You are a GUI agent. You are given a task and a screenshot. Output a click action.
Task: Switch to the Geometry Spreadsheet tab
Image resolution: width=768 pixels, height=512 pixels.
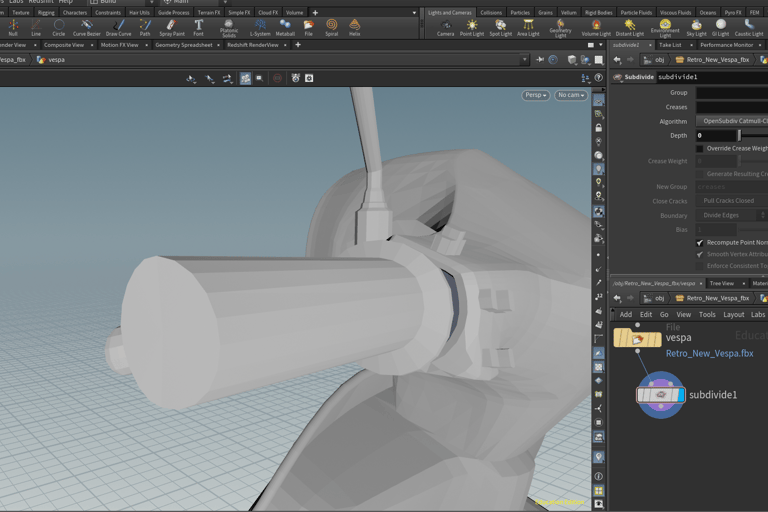point(184,45)
